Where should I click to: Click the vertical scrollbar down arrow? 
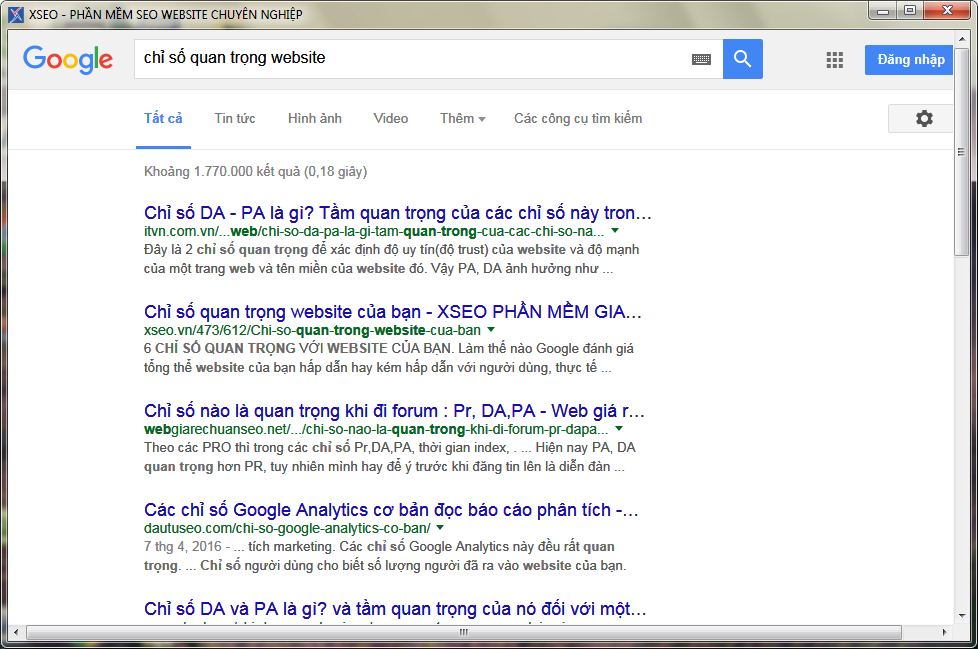961,615
